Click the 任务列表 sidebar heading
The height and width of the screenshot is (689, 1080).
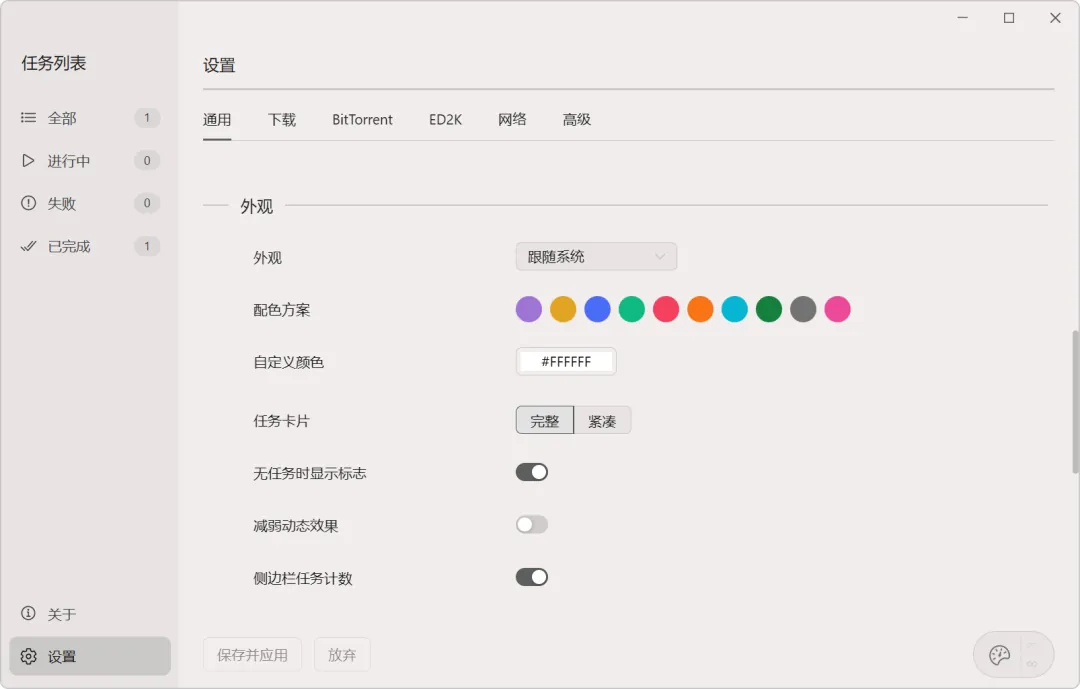tap(54, 63)
